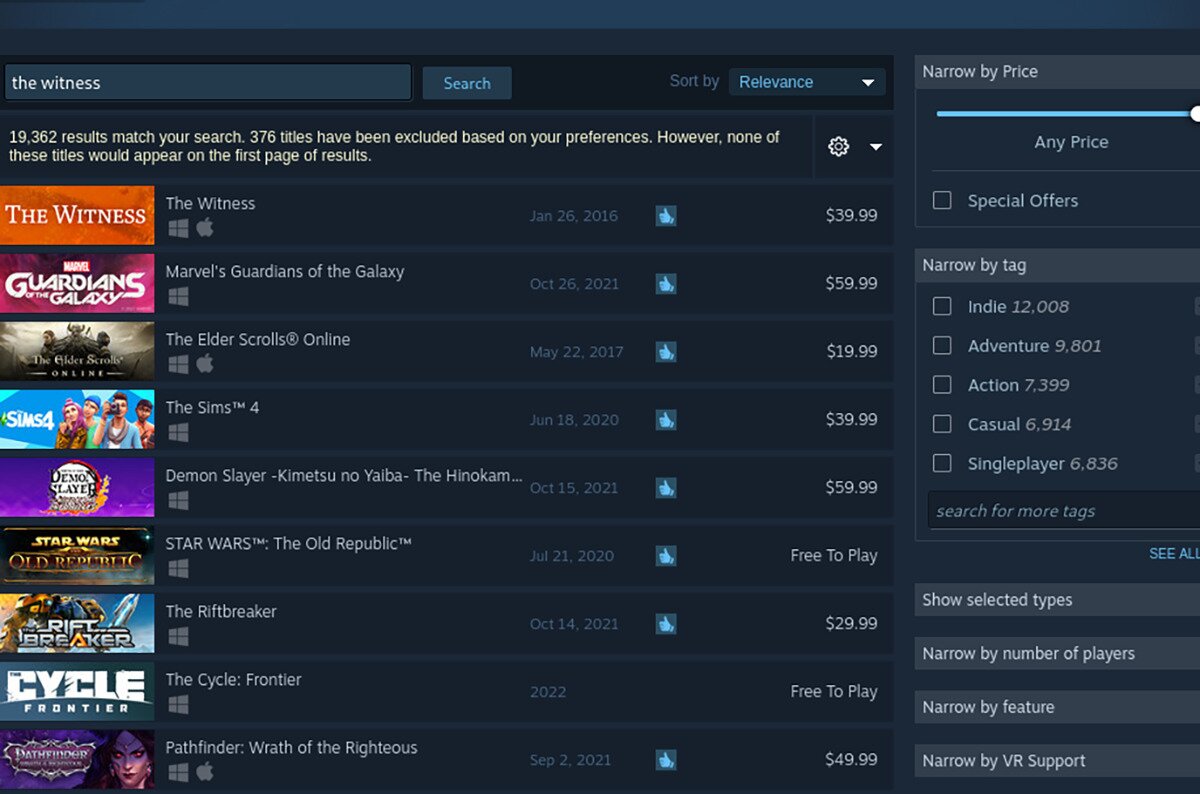Viewport: 1200px width, 794px height.
Task: Click review thumb for The Elder Scrolls Online
Action: coord(666,351)
